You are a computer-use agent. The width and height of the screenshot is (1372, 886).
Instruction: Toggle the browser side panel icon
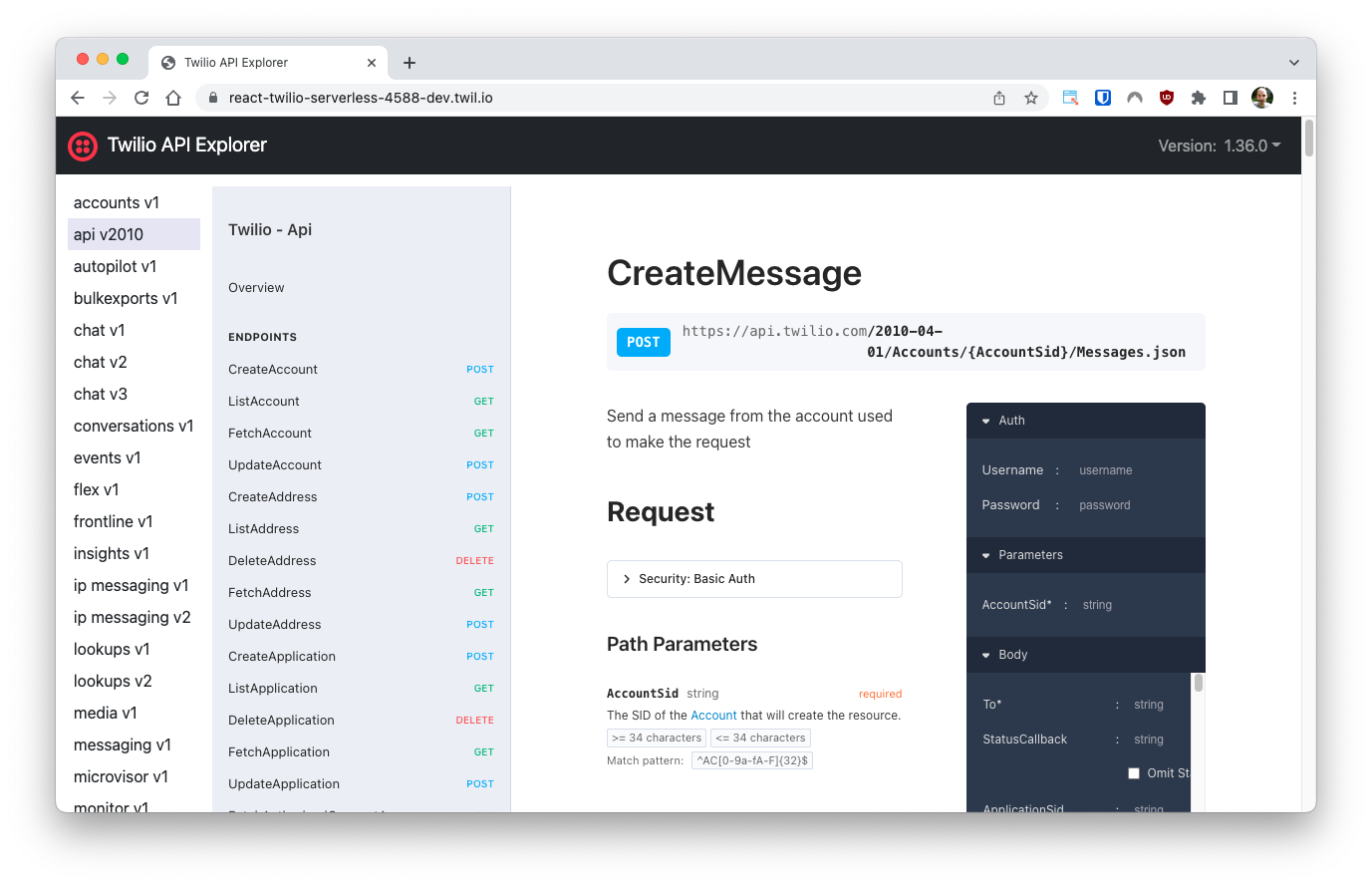(x=1231, y=98)
